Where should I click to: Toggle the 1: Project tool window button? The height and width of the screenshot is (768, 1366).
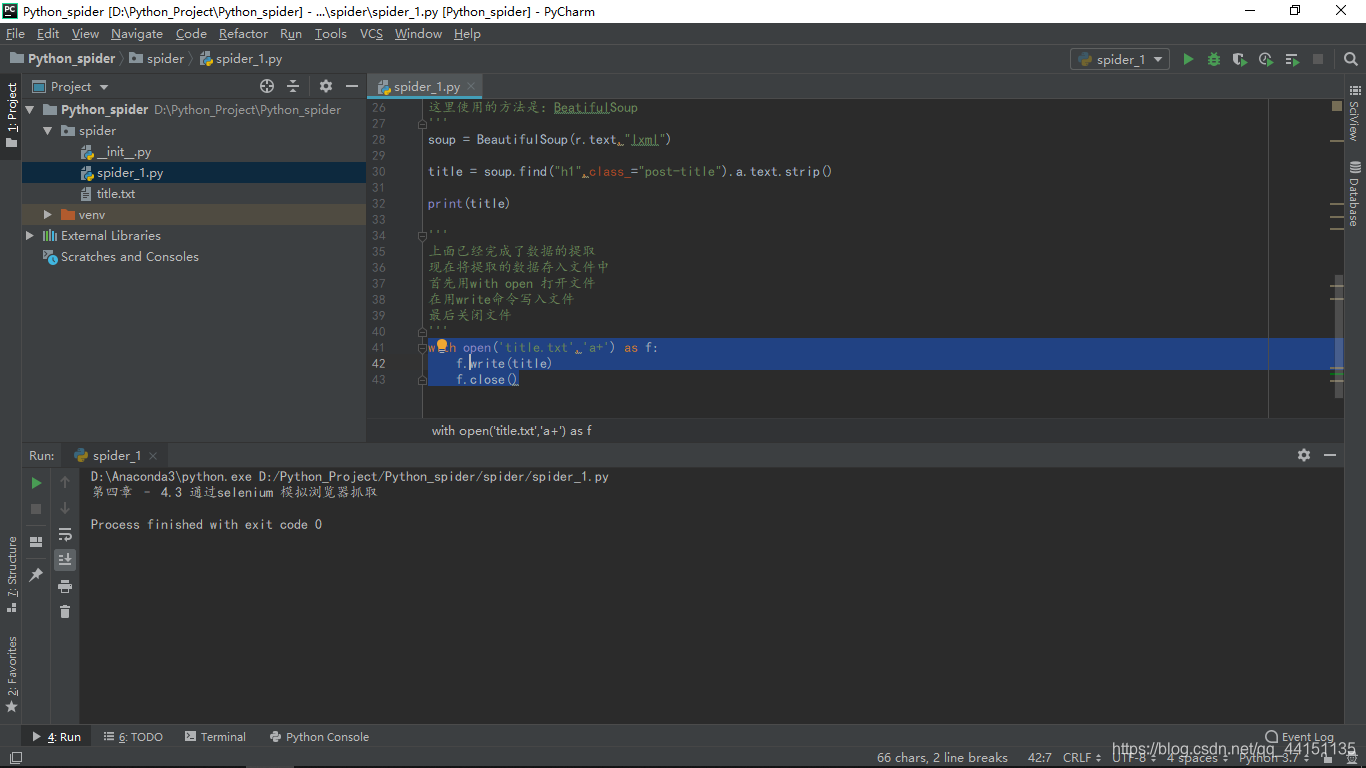11,115
